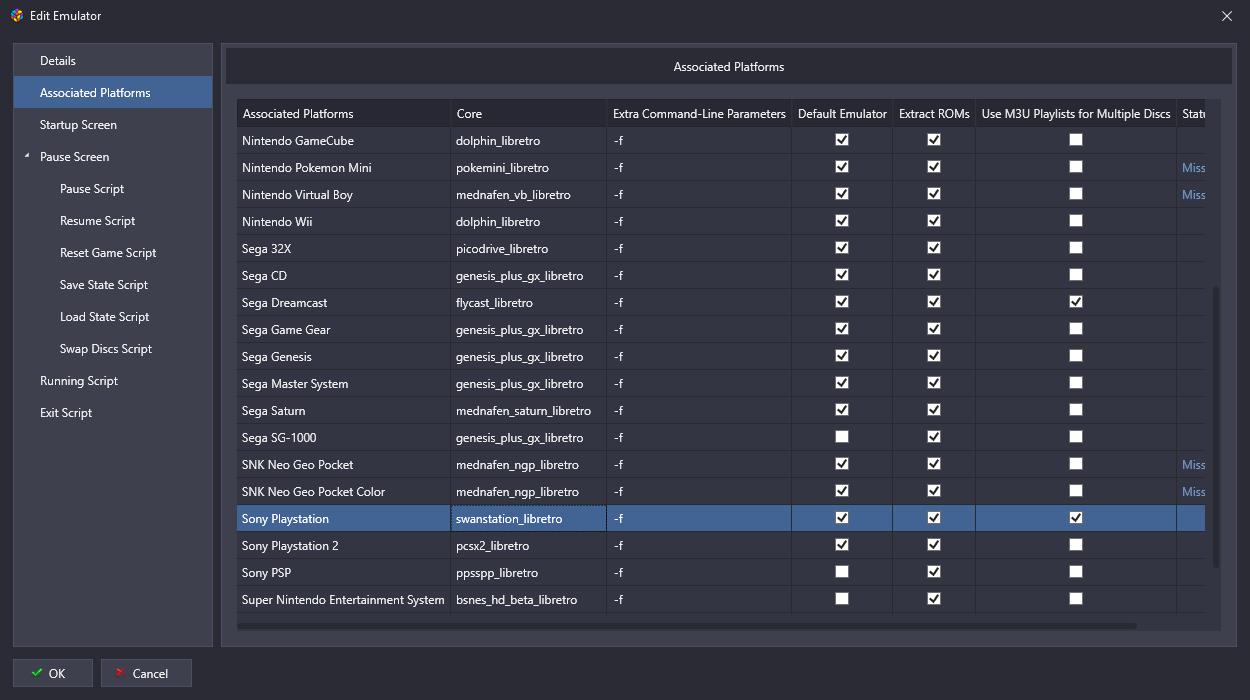1250x700 pixels.
Task: Open the Details section
Action: [x=113, y=61]
